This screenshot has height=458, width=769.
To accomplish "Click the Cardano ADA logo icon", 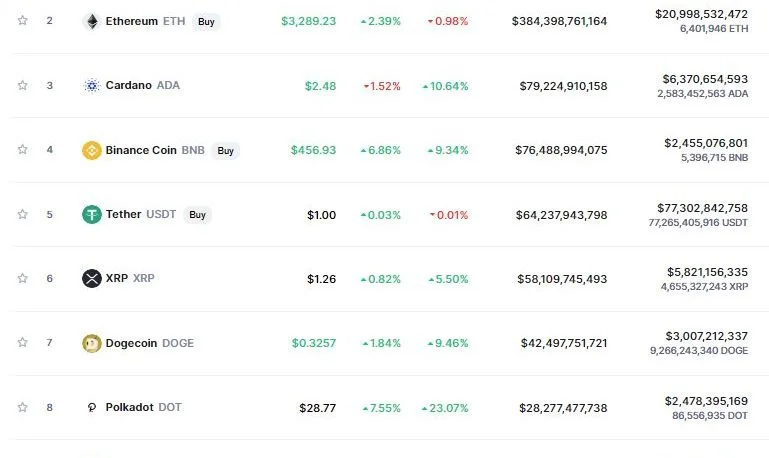I will pos(92,86).
